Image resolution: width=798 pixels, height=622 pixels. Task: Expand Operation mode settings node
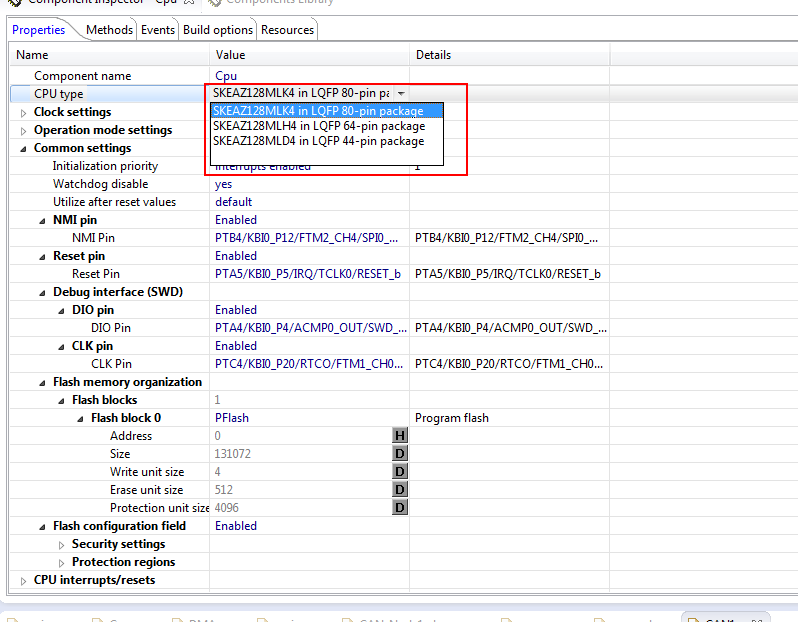23,131
